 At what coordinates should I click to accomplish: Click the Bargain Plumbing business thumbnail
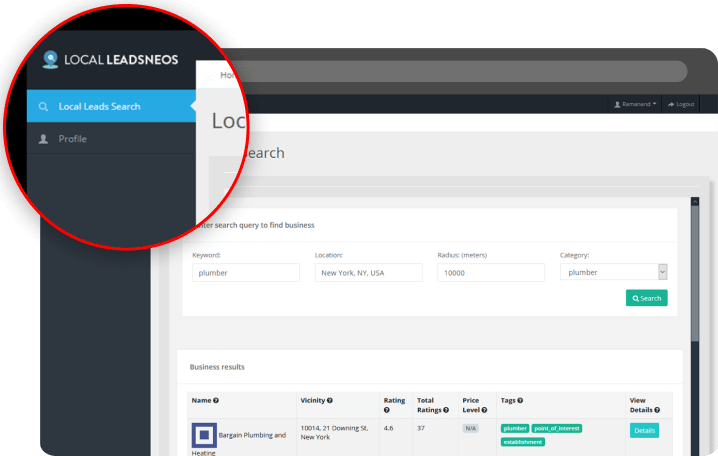point(204,435)
